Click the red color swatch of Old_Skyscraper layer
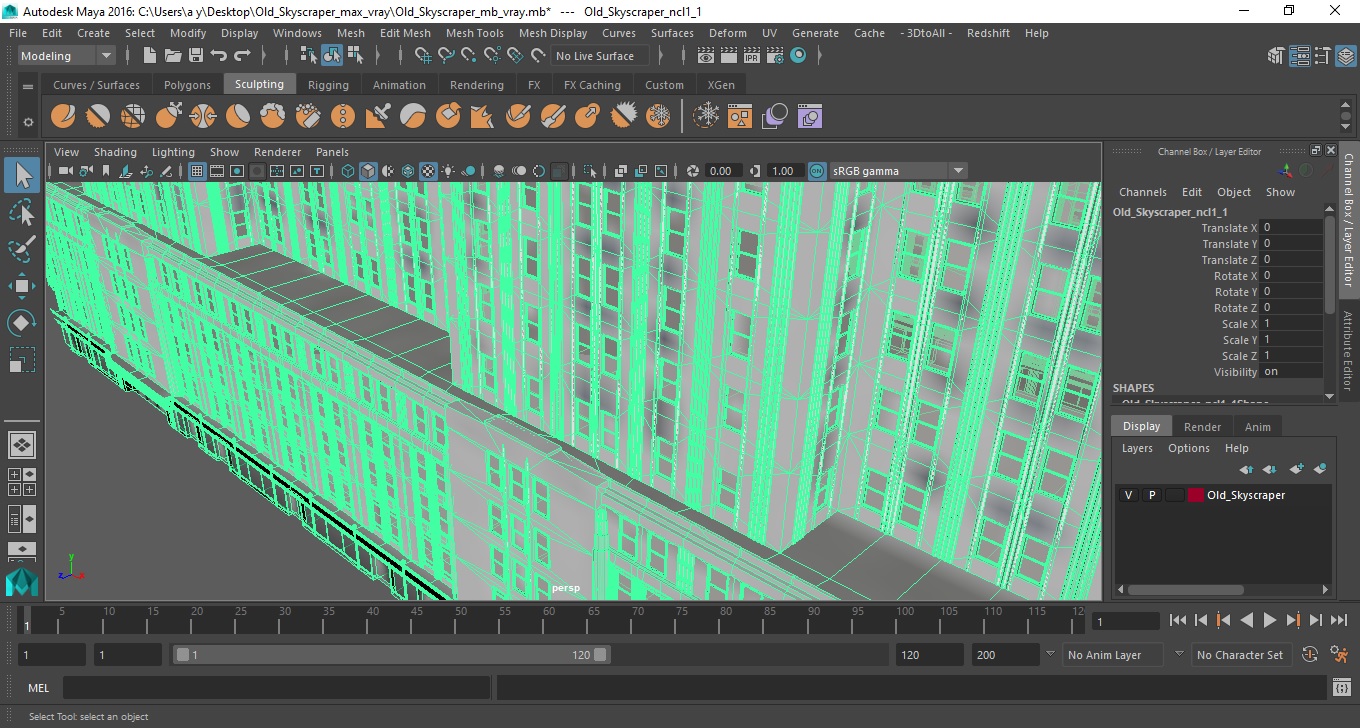The image size is (1360, 728). click(x=1195, y=495)
